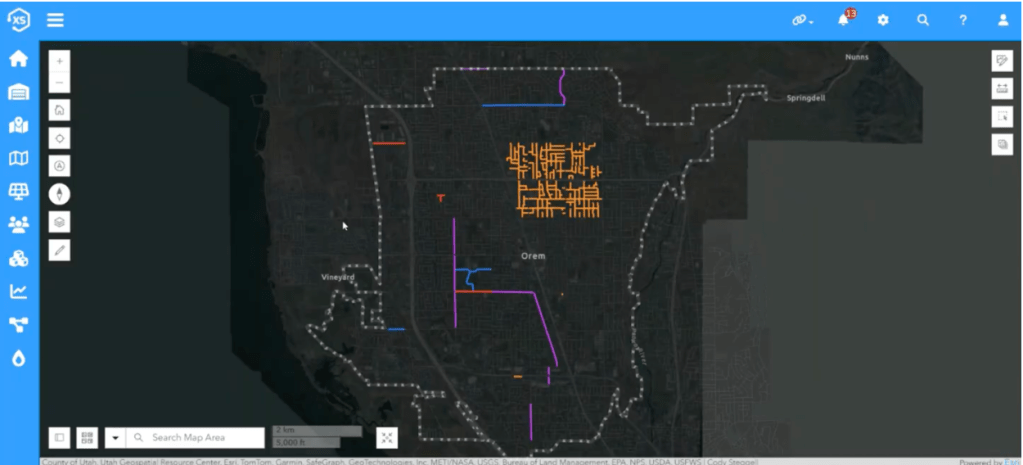Image resolution: width=1023 pixels, height=465 pixels.
Task: Open the link dropdown in the top bar
Action: tap(803, 20)
